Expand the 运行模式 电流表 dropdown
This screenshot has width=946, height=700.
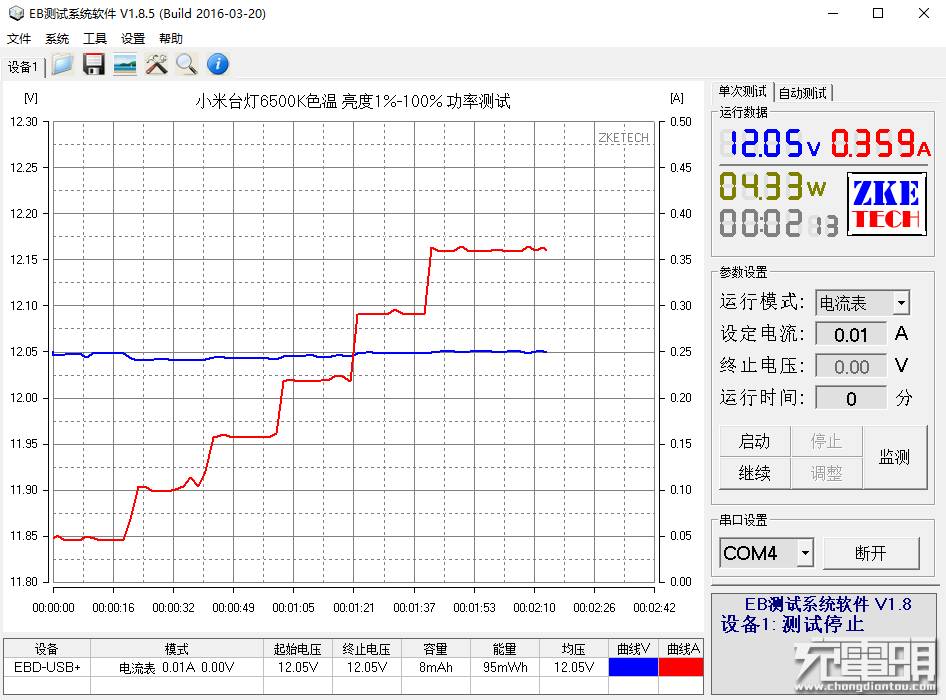(x=901, y=303)
